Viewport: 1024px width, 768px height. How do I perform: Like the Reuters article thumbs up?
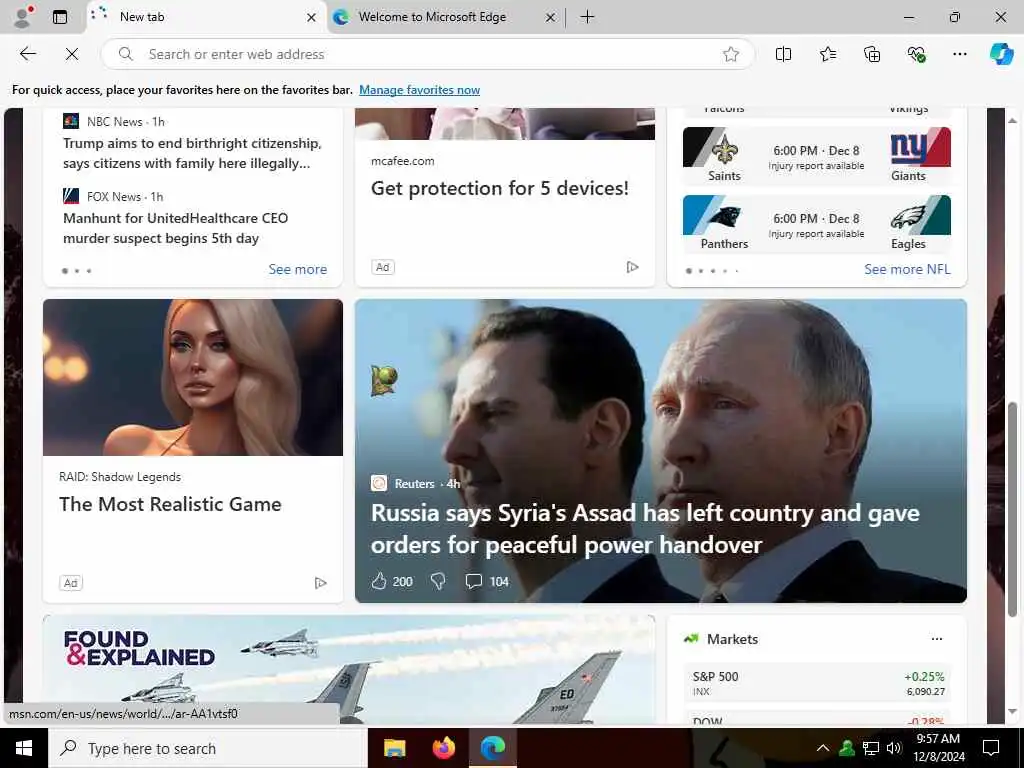pyautogui.click(x=379, y=581)
